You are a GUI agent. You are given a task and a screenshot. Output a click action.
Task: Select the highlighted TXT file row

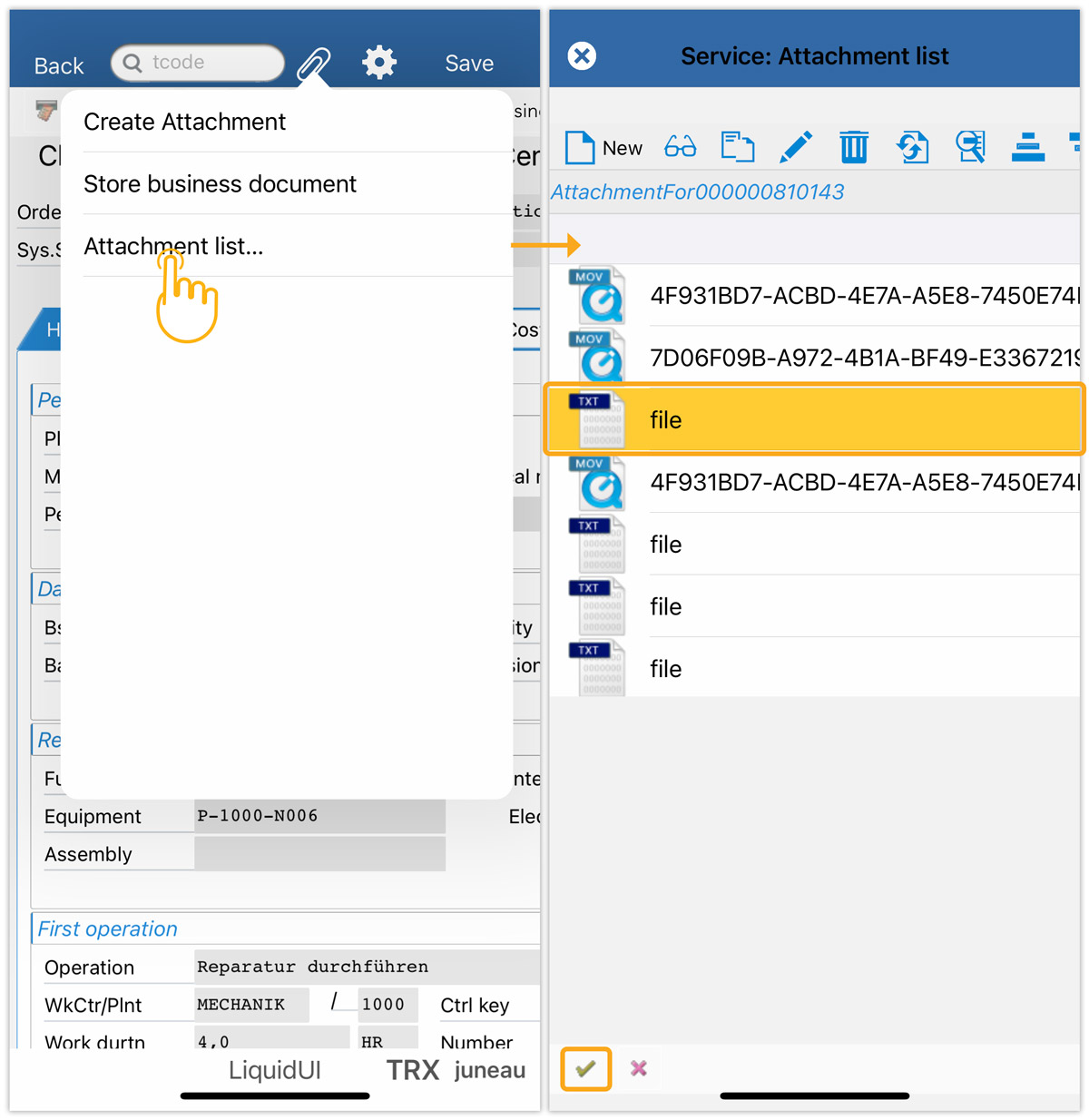tap(814, 419)
